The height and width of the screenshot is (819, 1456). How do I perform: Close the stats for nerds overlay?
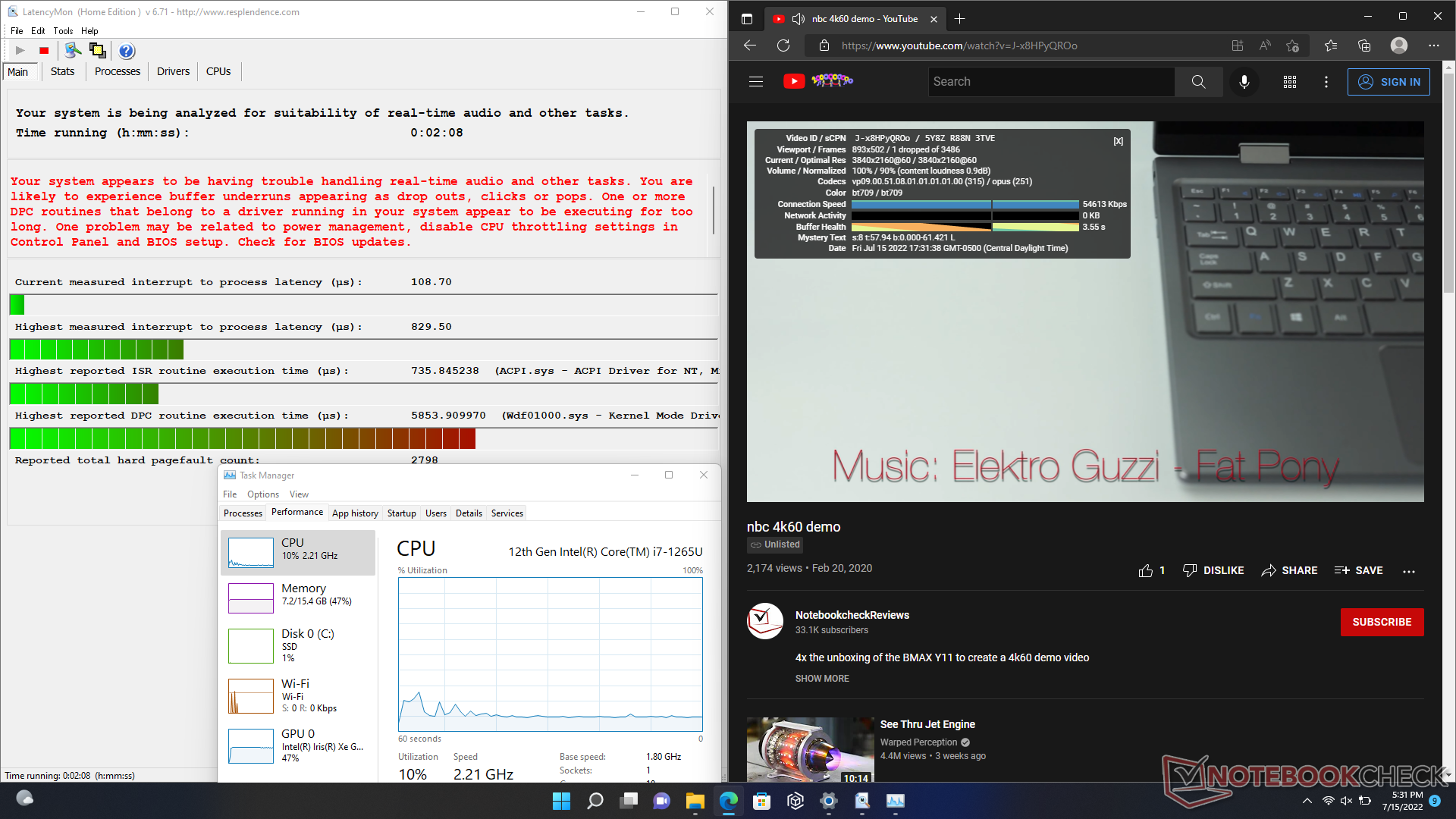point(1118,141)
